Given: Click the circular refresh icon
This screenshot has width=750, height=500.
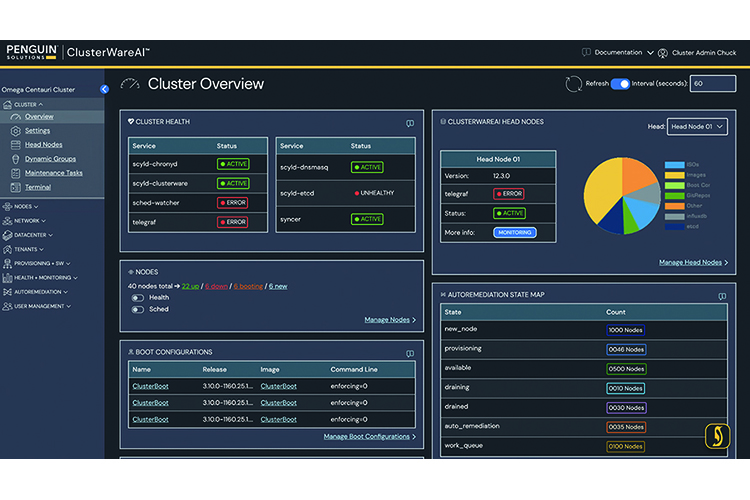Looking at the screenshot, I should (x=573, y=84).
